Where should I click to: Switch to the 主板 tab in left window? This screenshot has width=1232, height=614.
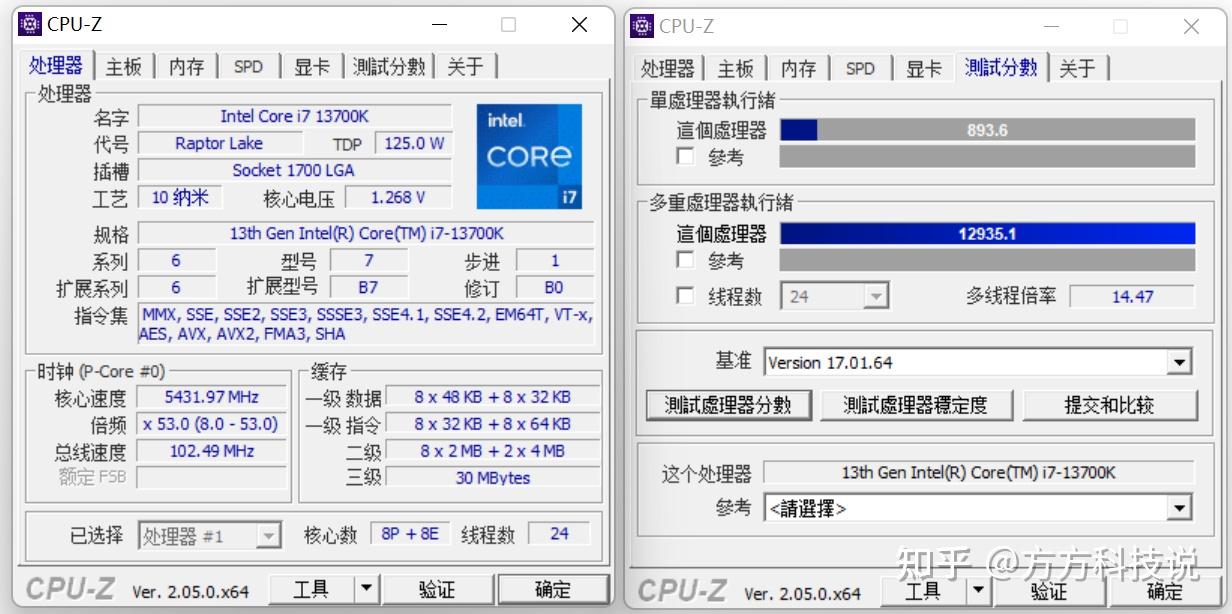click(122, 66)
